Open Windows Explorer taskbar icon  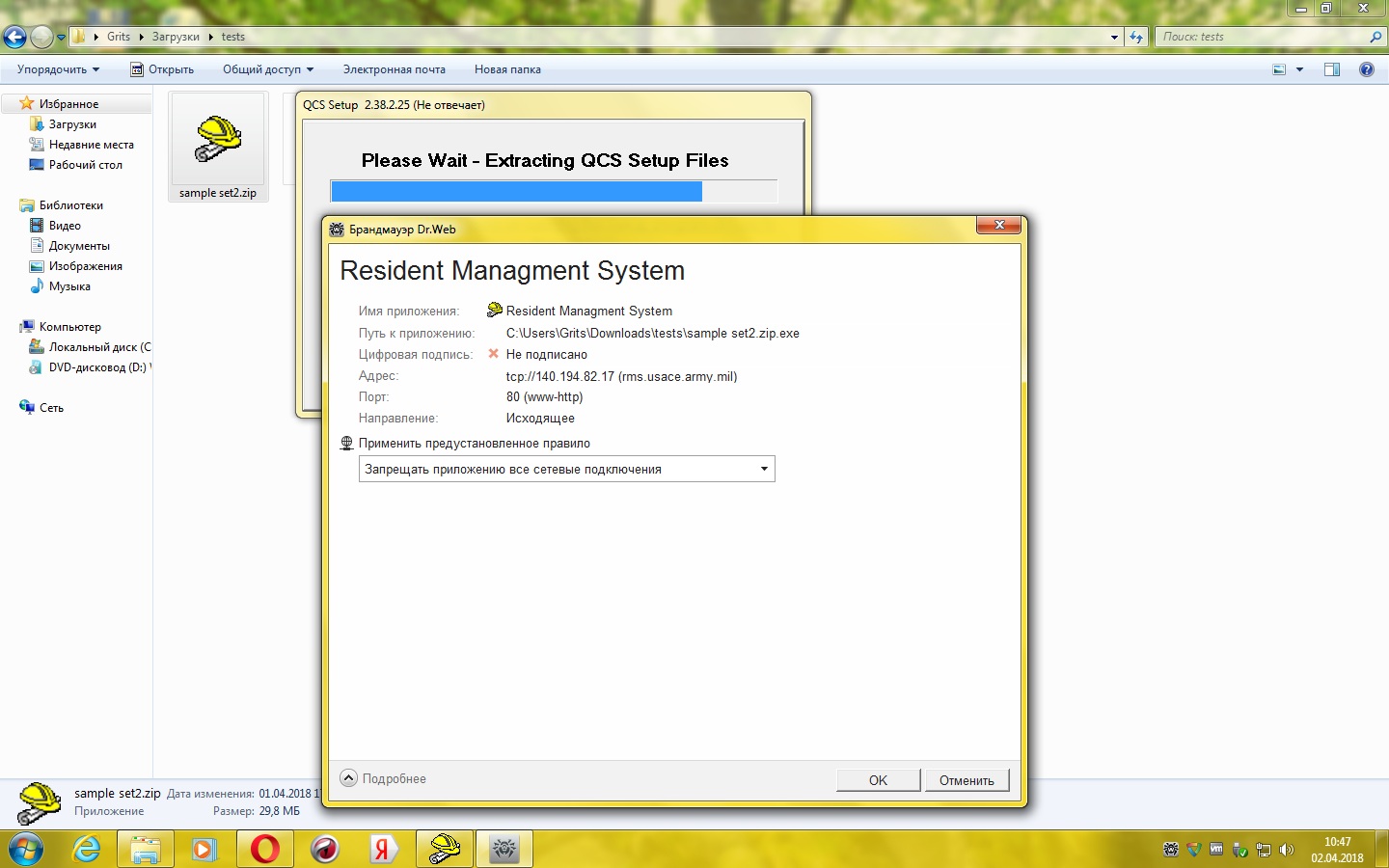[146, 849]
